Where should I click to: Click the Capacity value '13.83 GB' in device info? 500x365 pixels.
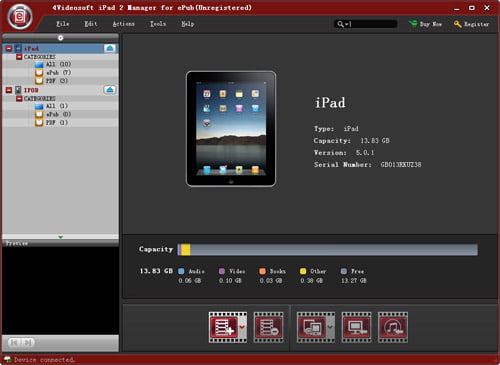pos(375,141)
